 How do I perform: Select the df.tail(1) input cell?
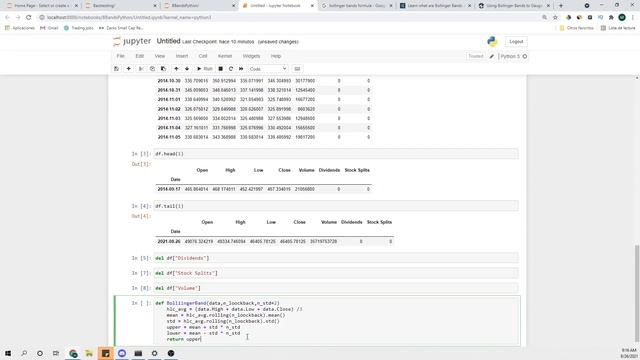(x=336, y=206)
